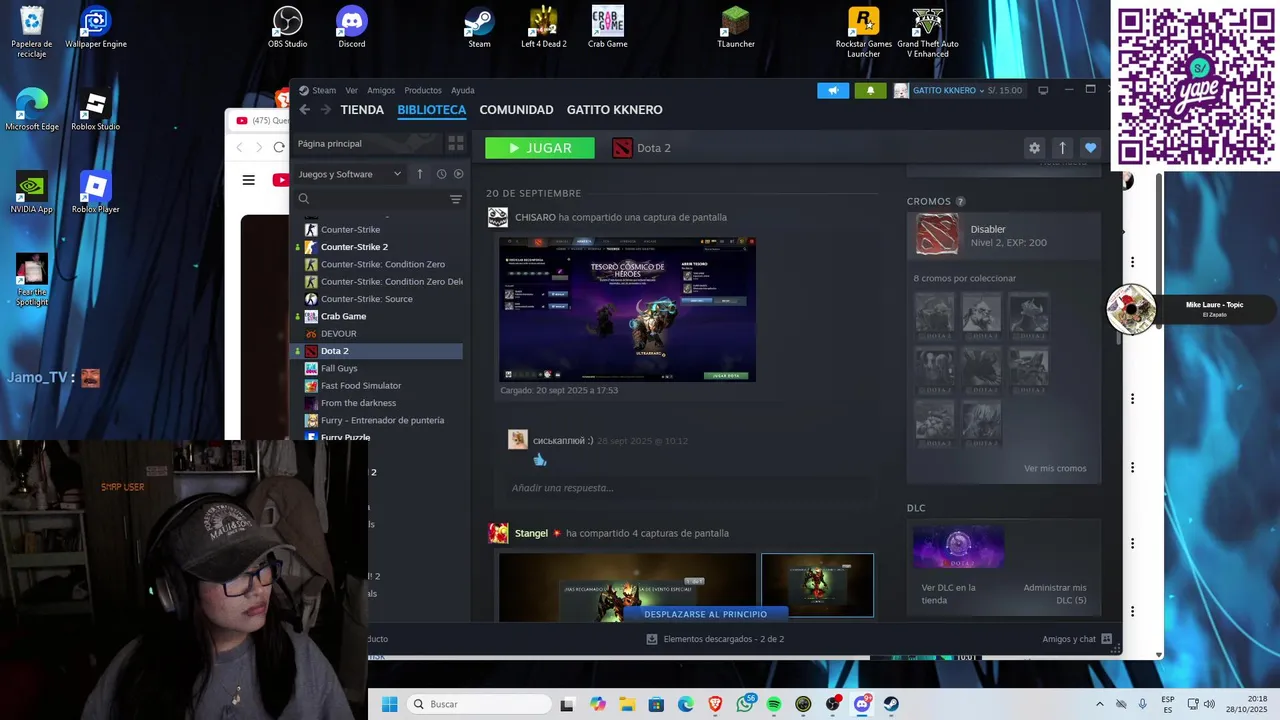Open Juegos y Software dropdown
The height and width of the screenshot is (720, 1280).
(350, 174)
